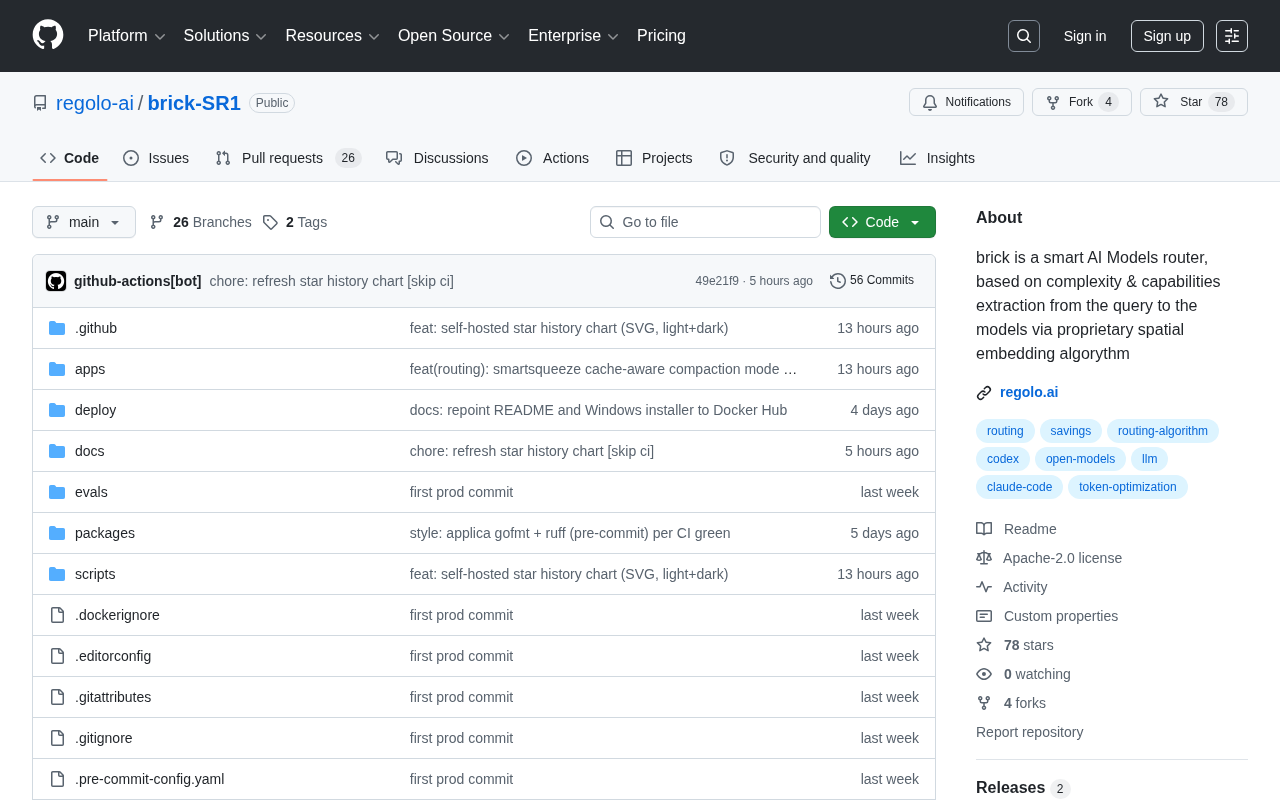Open the .pre-commit-config.yaml file

(150, 779)
